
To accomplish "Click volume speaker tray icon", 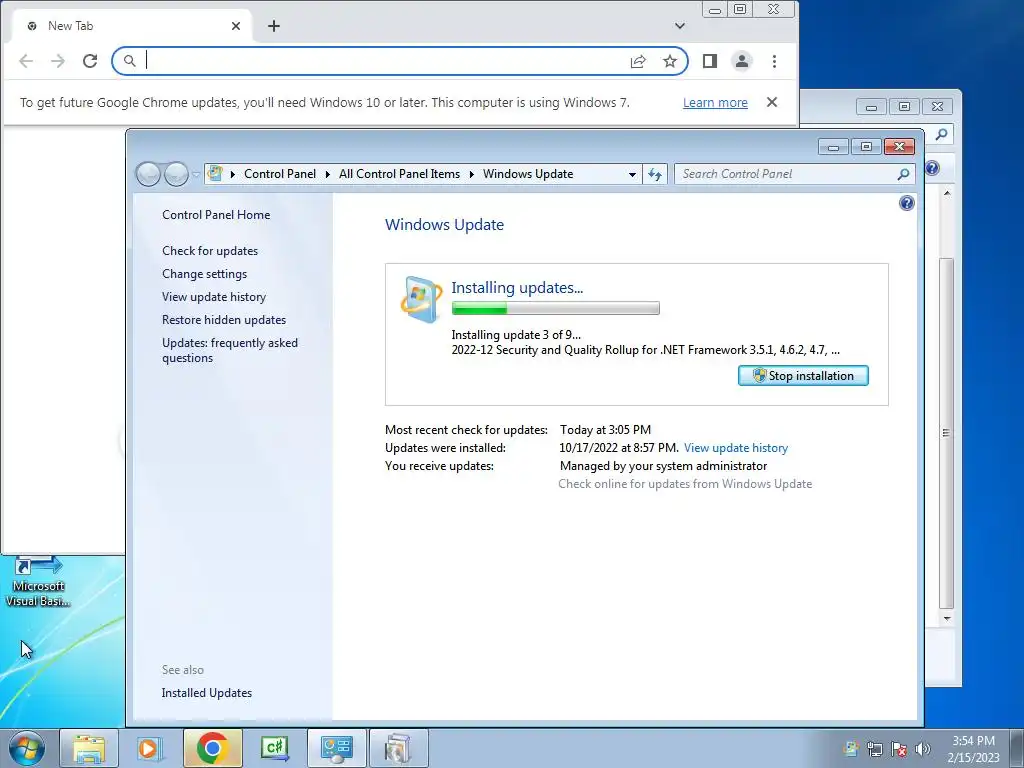I will [923, 749].
